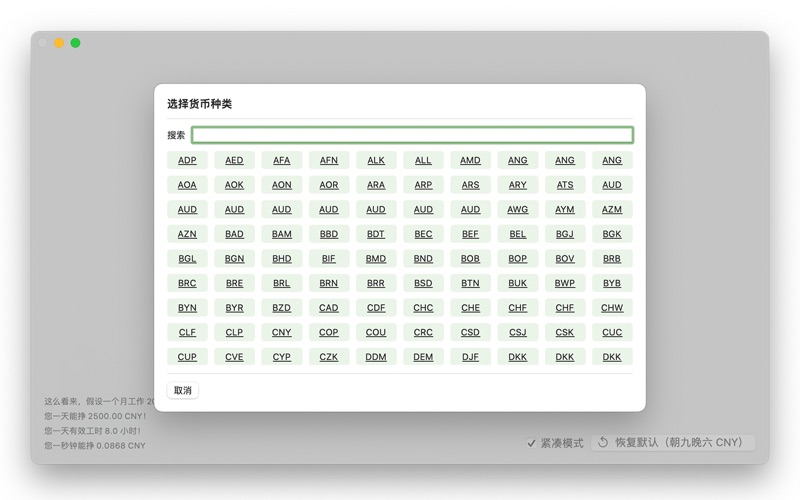Click the green zoom window button
This screenshot has width=800, height=500.
tap(76, 43)
